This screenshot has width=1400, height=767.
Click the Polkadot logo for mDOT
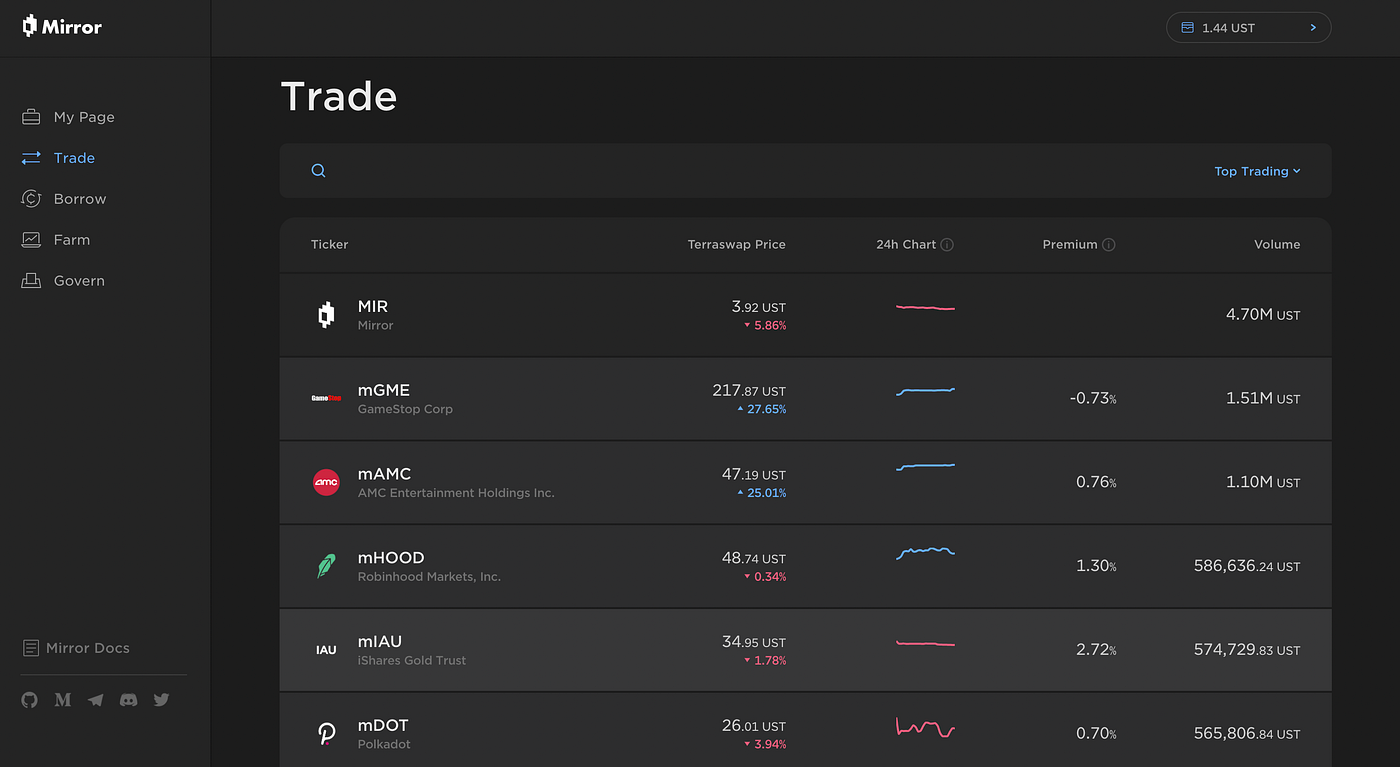tap(326, 734)
